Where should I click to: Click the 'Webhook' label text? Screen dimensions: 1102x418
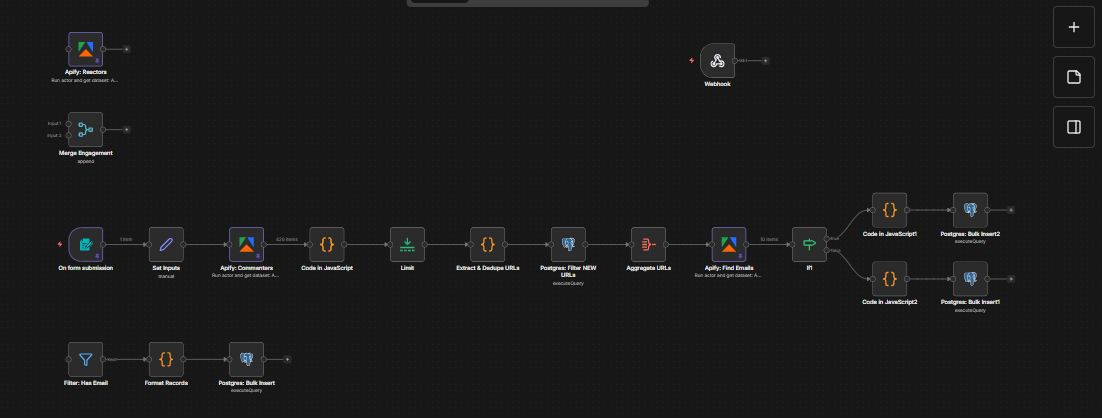pyautogui.click(x=717, y=84)
